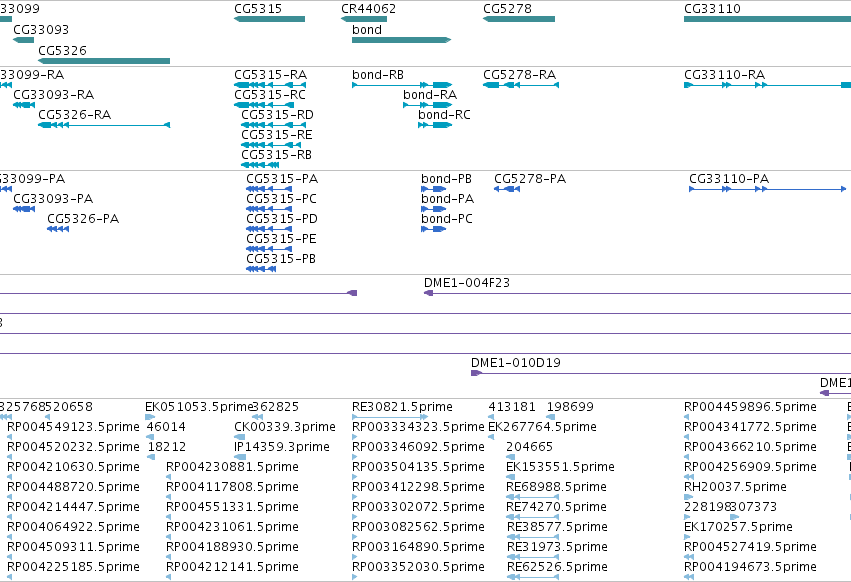Click the bond gene bar
Viewport: 851px width, 582px height.
402,40
